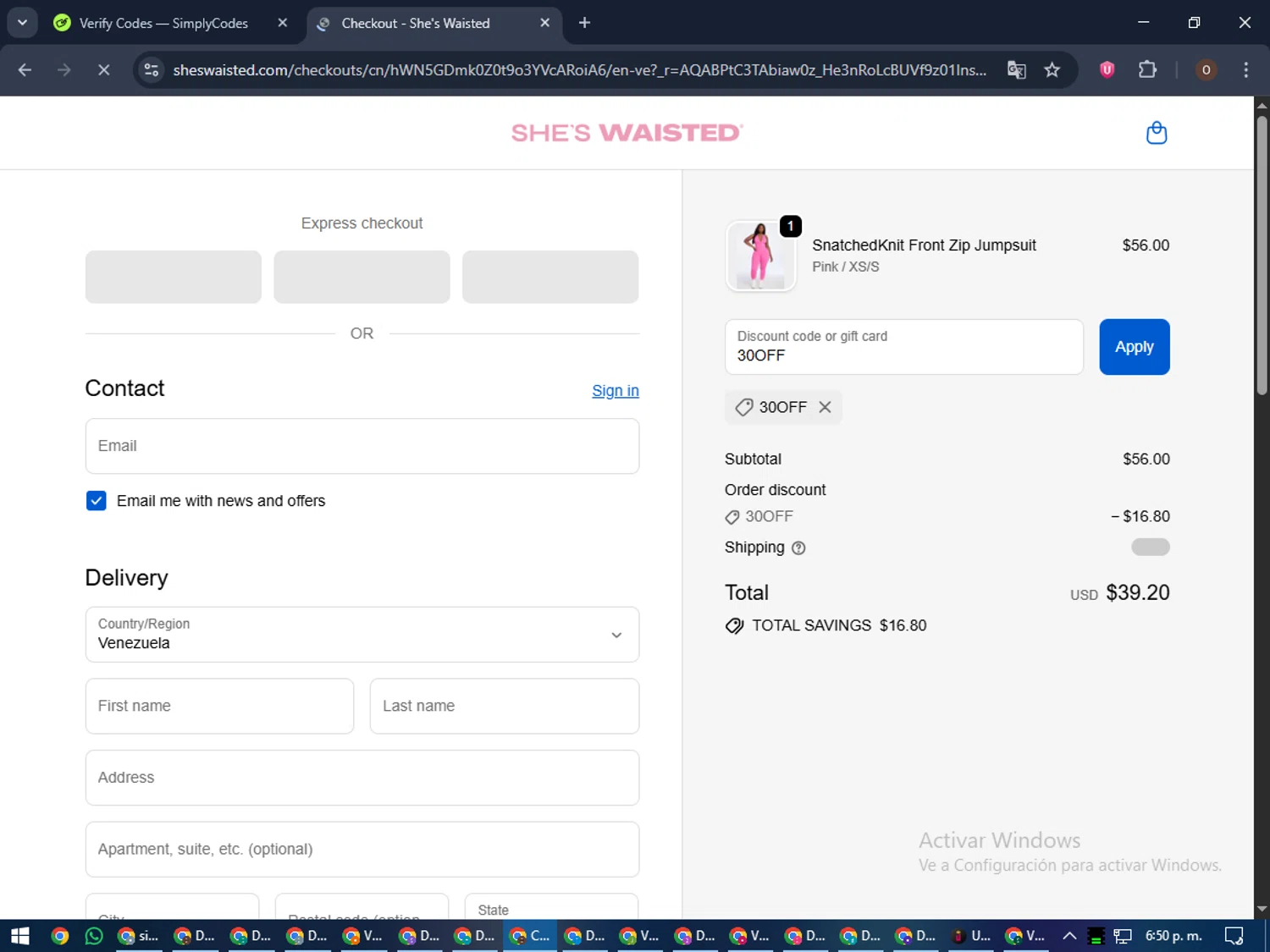Show hidden system tray icons
This screenshot has width=1270, height=952.
(1069, 936)
